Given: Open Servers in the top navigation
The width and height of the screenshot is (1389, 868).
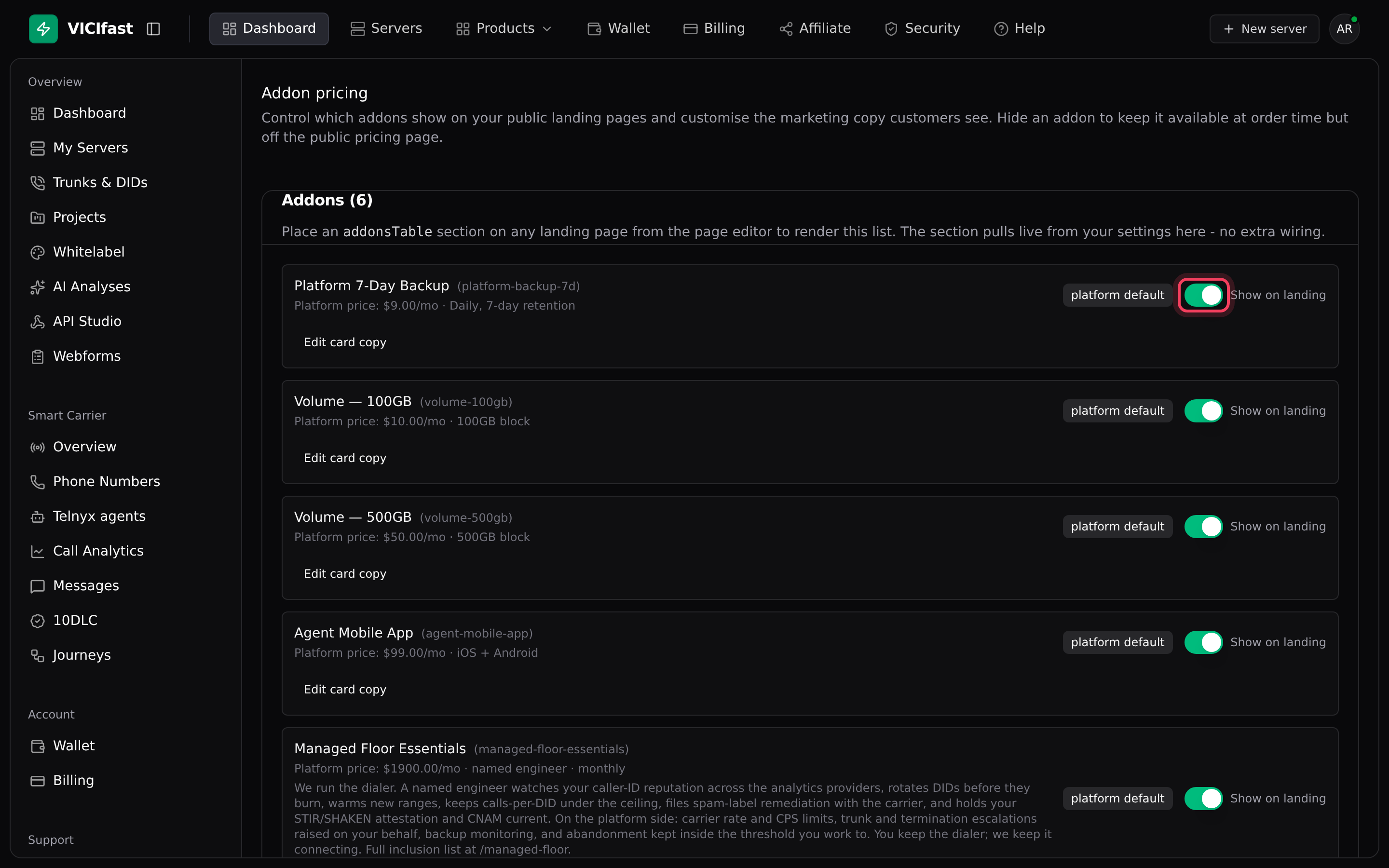Looking at the screenshot, I should click(386, 29).
